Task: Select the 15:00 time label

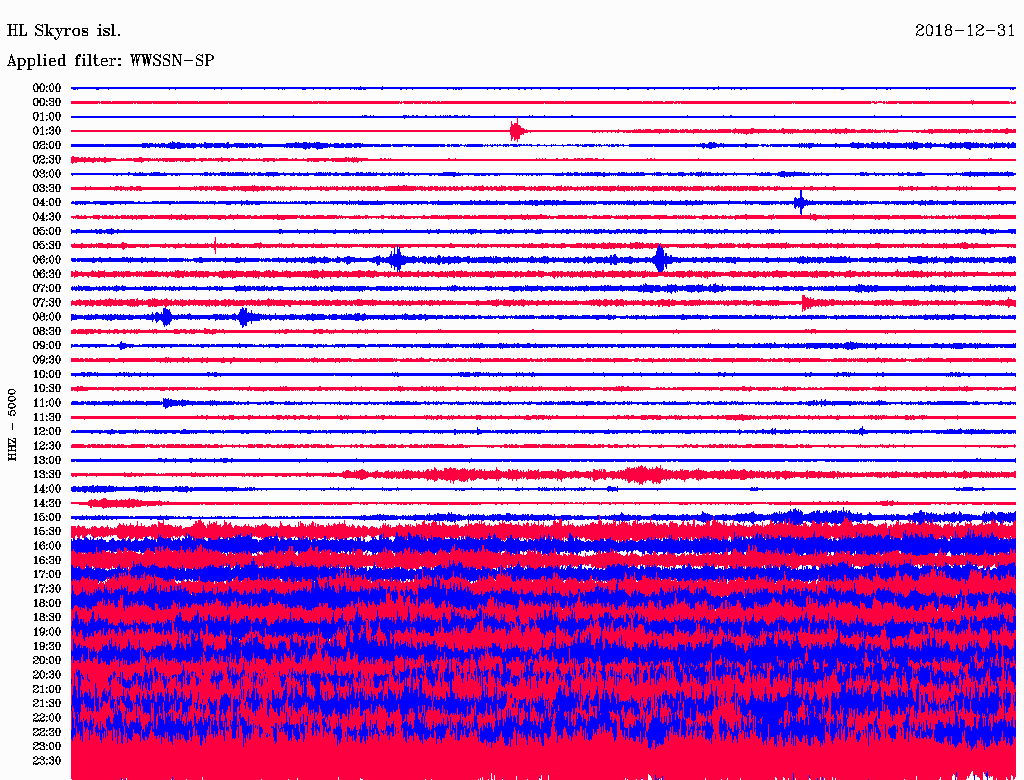Action: click(x=47, y=517)
